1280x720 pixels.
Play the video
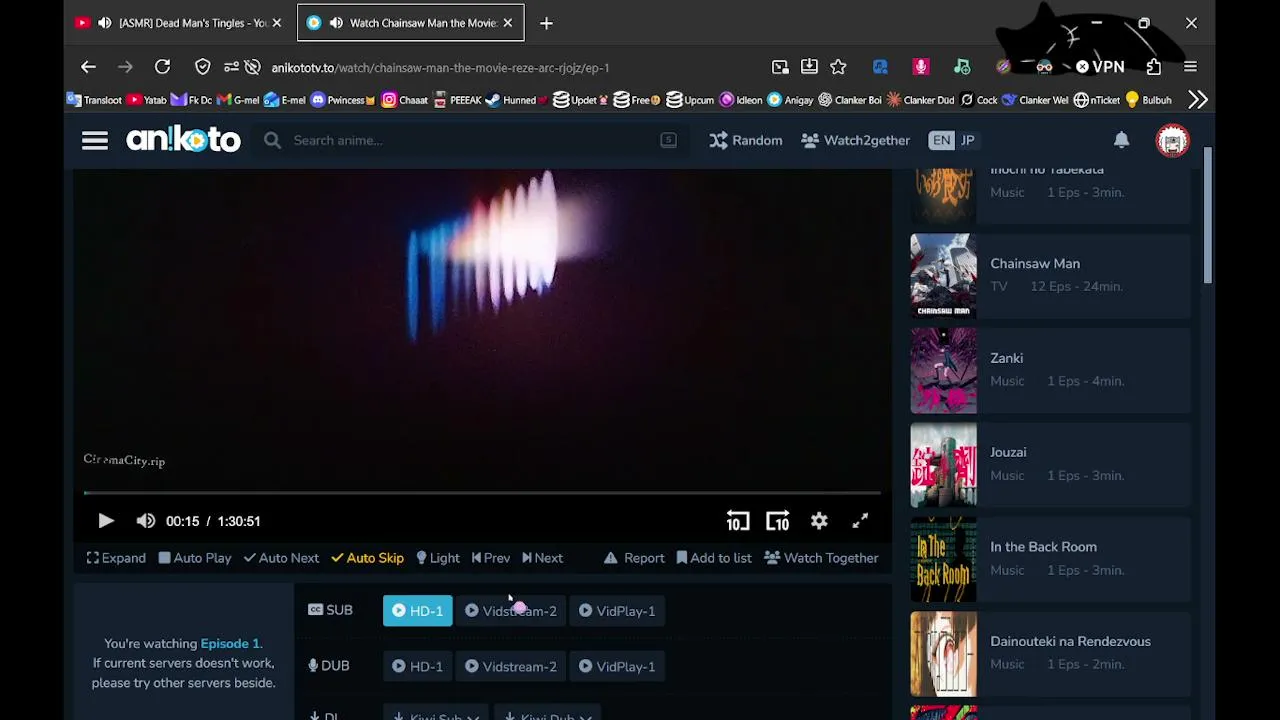click(106, 521)
